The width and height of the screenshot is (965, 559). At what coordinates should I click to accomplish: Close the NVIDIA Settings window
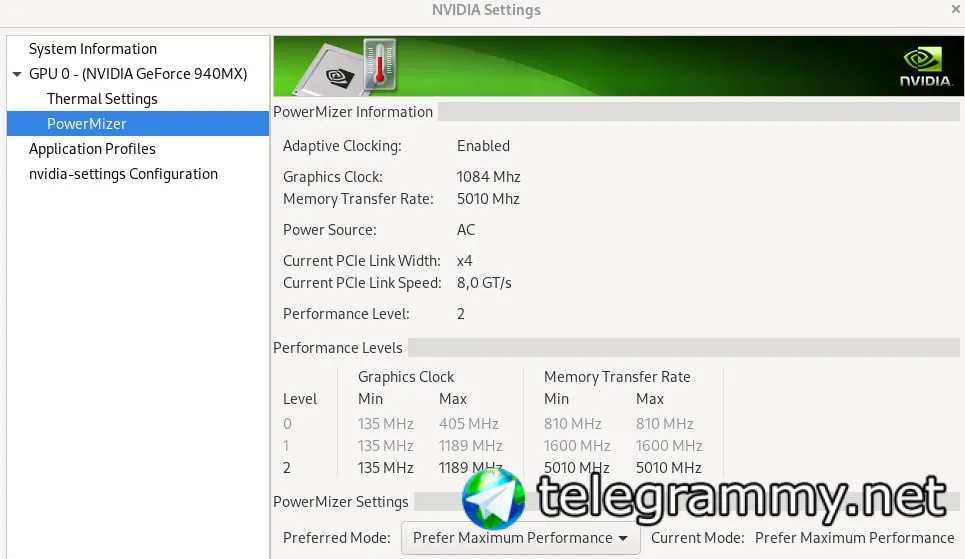click(956, 9)
